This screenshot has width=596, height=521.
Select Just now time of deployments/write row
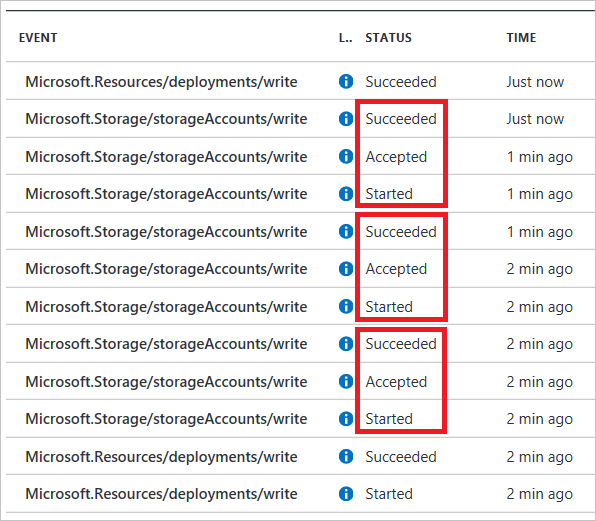click(x=535, y=82)
